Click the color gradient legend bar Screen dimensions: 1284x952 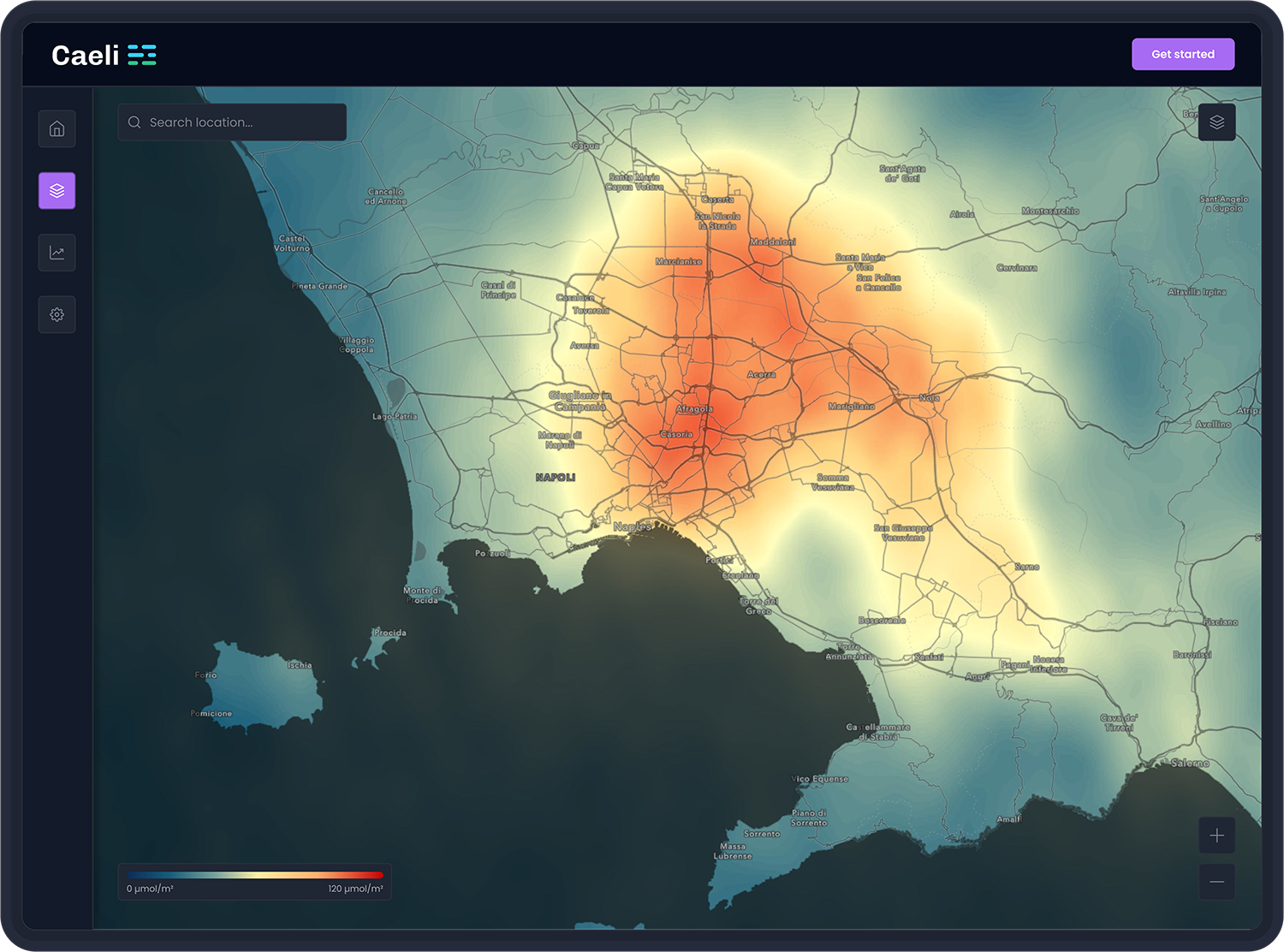(x=255, y=875)
